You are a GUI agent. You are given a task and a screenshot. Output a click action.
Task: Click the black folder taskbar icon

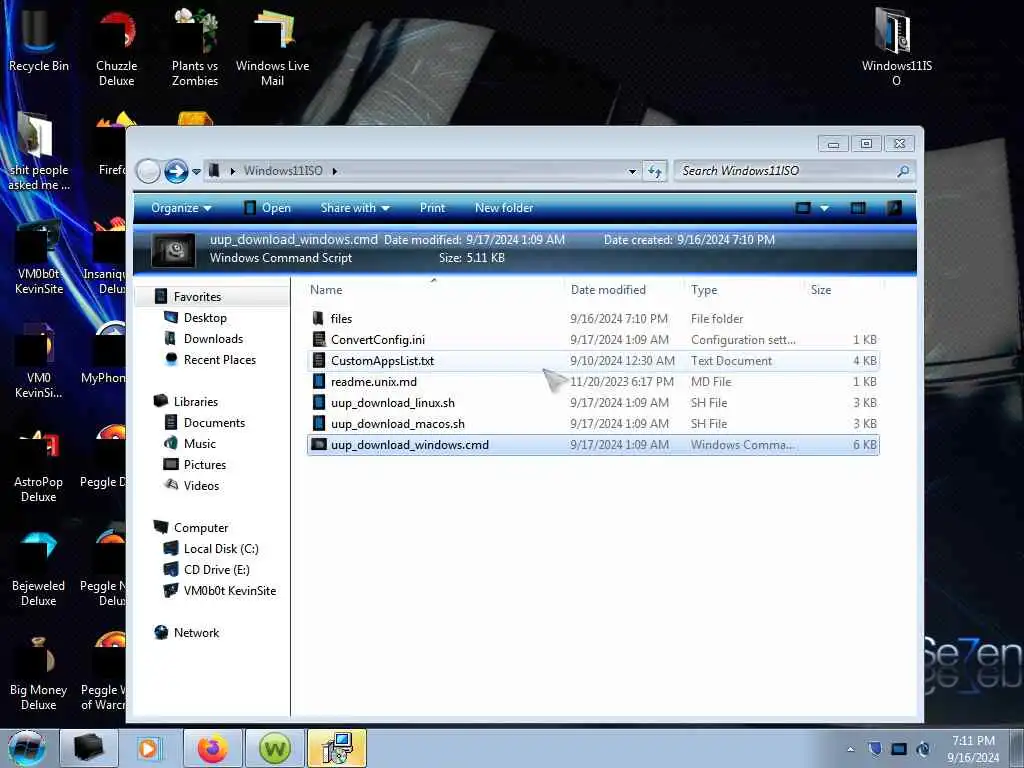tap(88, 748)
